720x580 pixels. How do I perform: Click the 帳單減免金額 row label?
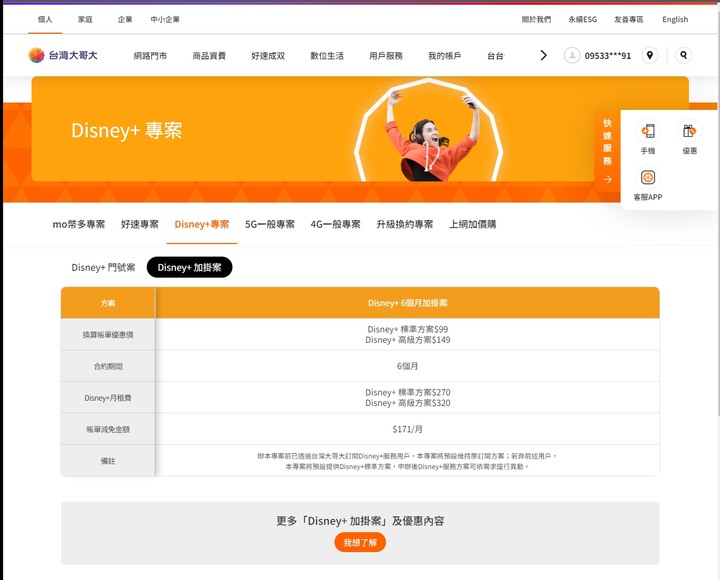(108, 429)
